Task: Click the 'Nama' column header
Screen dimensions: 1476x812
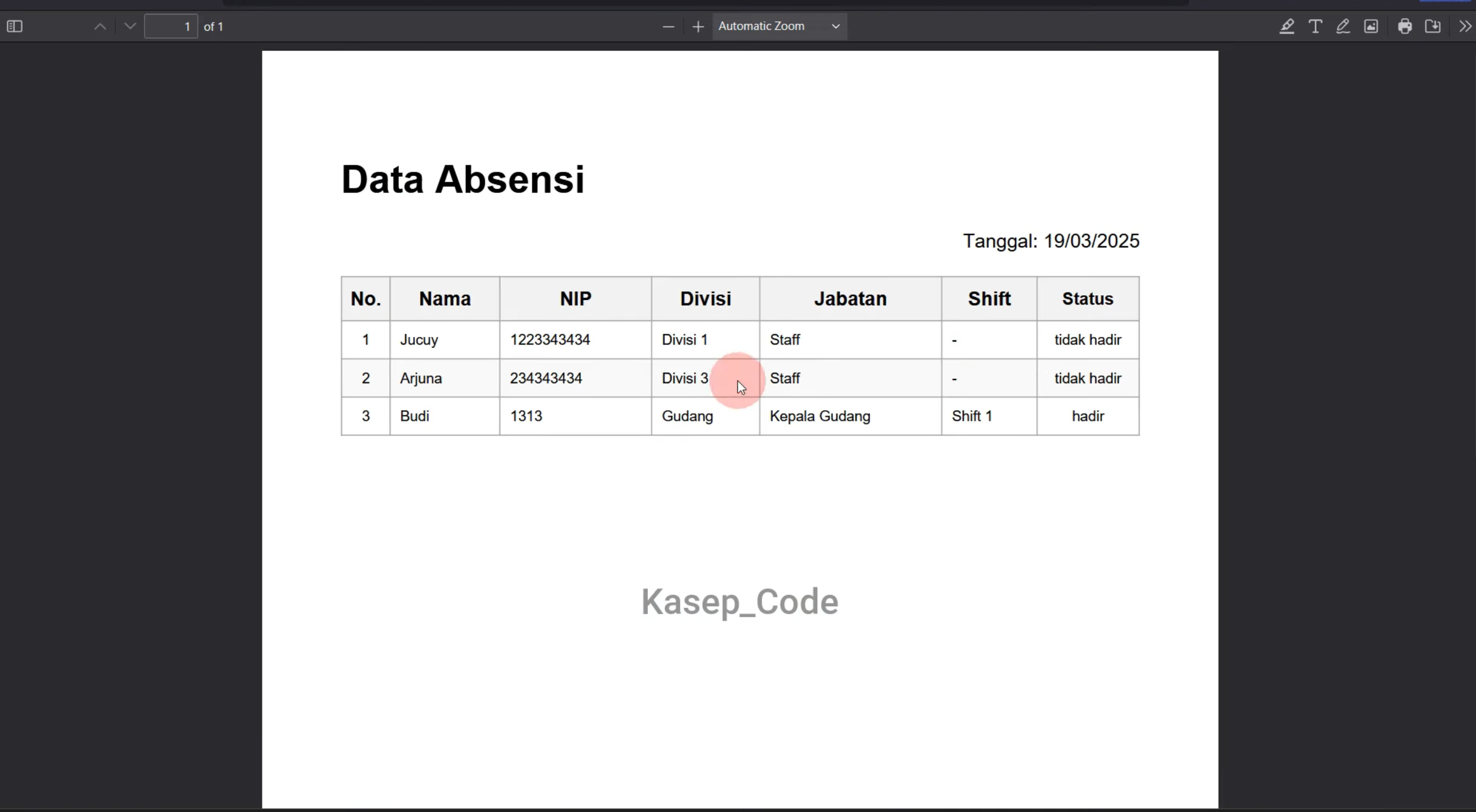Action: click(445, 299)
